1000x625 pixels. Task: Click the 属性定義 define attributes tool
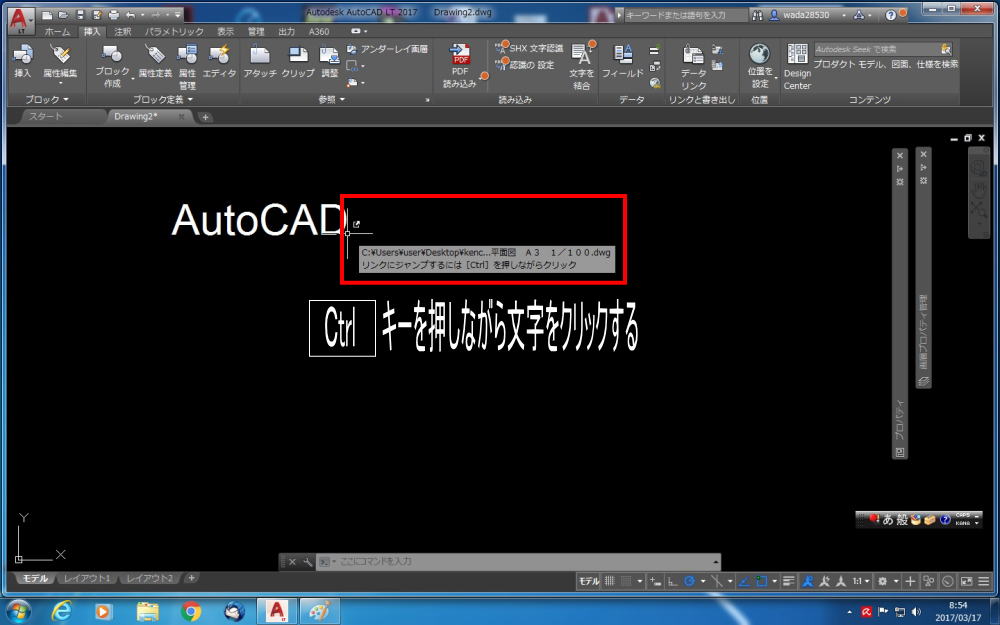(155, 62)
